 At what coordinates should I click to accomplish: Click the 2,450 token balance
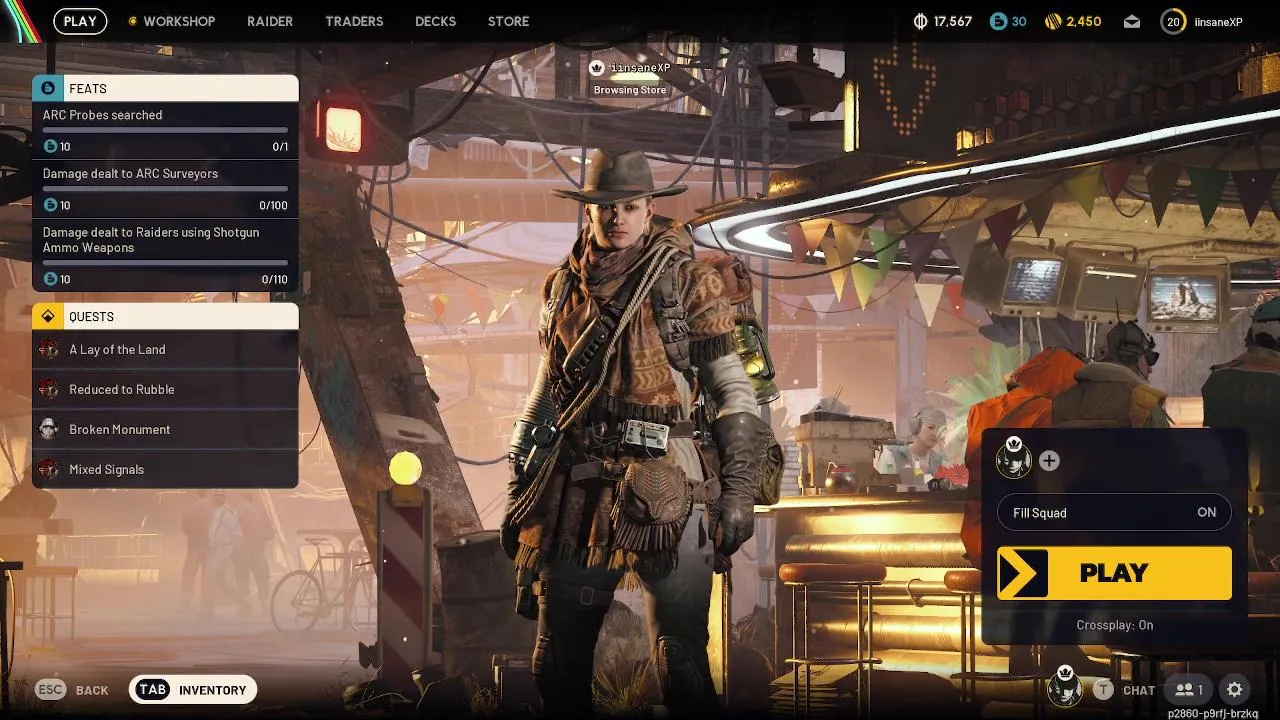[1083, 21]
